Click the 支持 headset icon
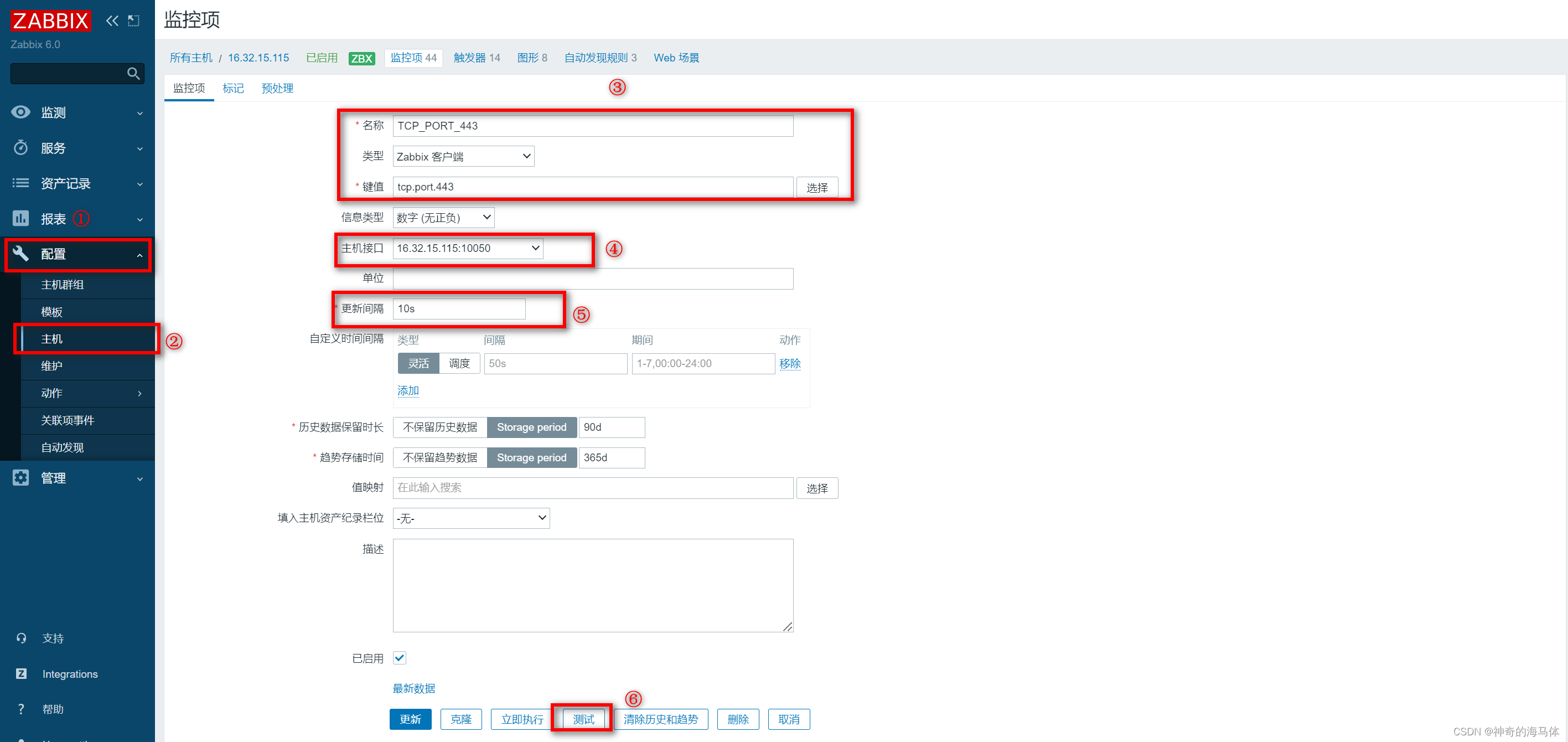Screen dimensions: 1568x742 point(21,638)
